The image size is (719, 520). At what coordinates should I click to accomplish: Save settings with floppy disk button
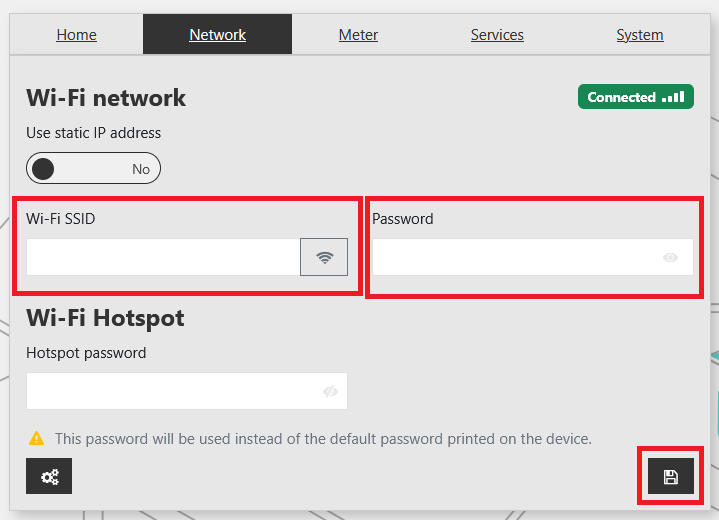click(x=670, y=476)
